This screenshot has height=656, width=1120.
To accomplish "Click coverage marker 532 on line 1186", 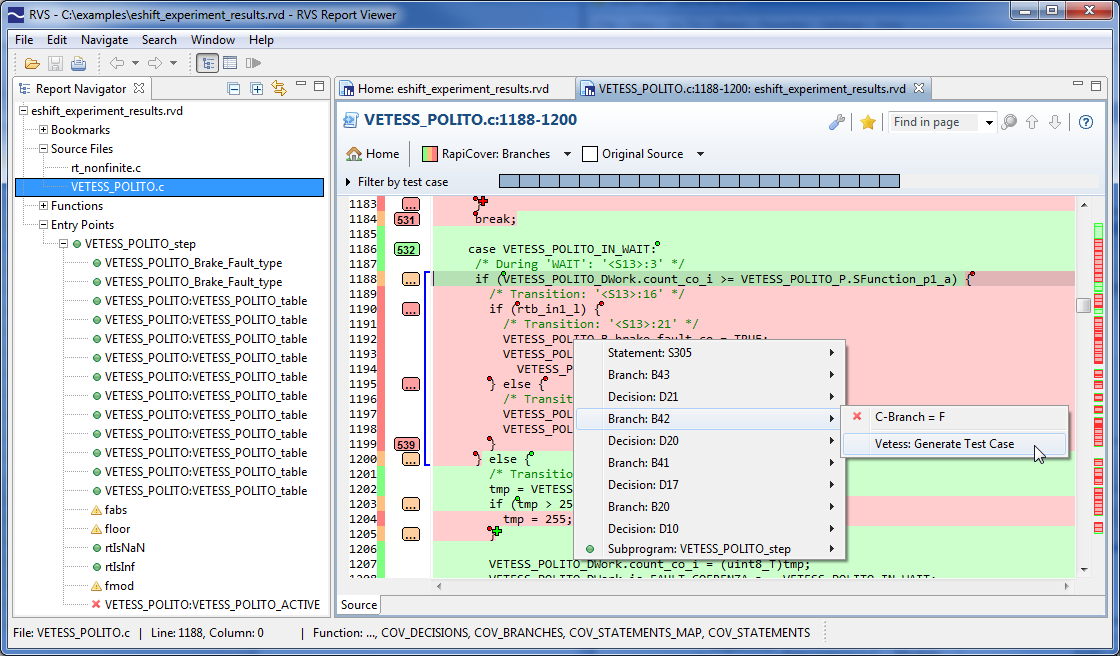I will point(406,249).
